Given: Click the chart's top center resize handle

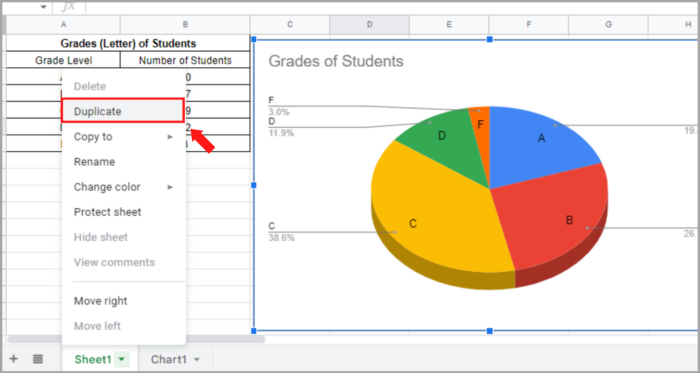Looking at the screenshot, I should pyautogui.click(x=490, y=40).
